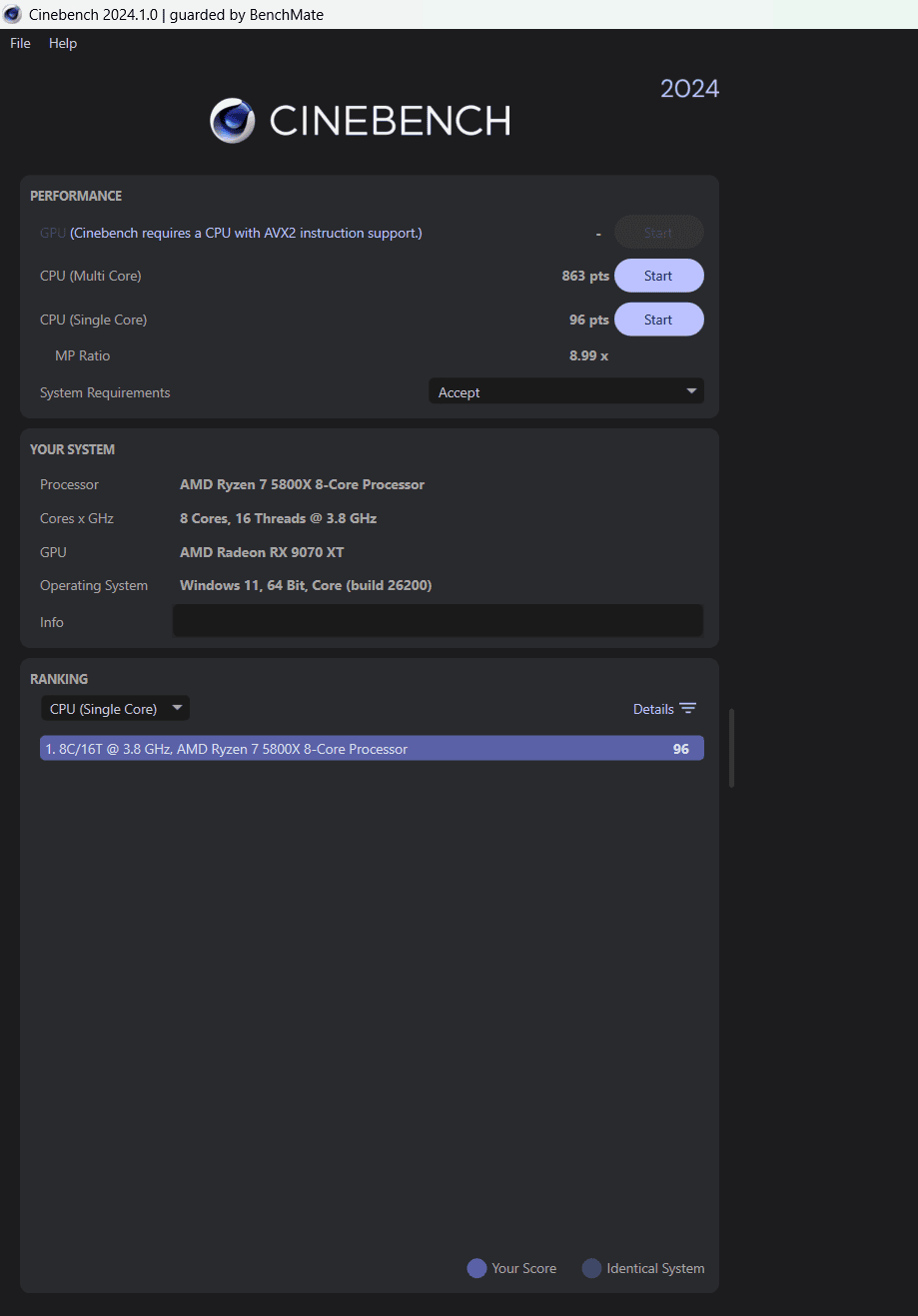
Task: Click the System Requirements label
Action: click(x=105, y=392)
